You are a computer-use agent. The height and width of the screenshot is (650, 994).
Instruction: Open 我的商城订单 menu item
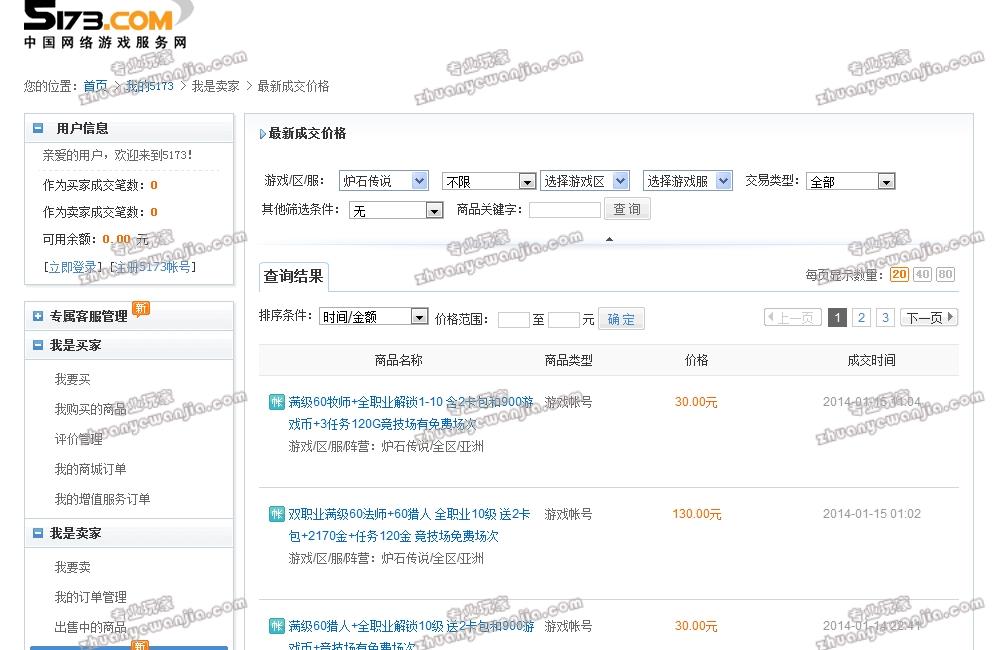click(x=90, y=469)
